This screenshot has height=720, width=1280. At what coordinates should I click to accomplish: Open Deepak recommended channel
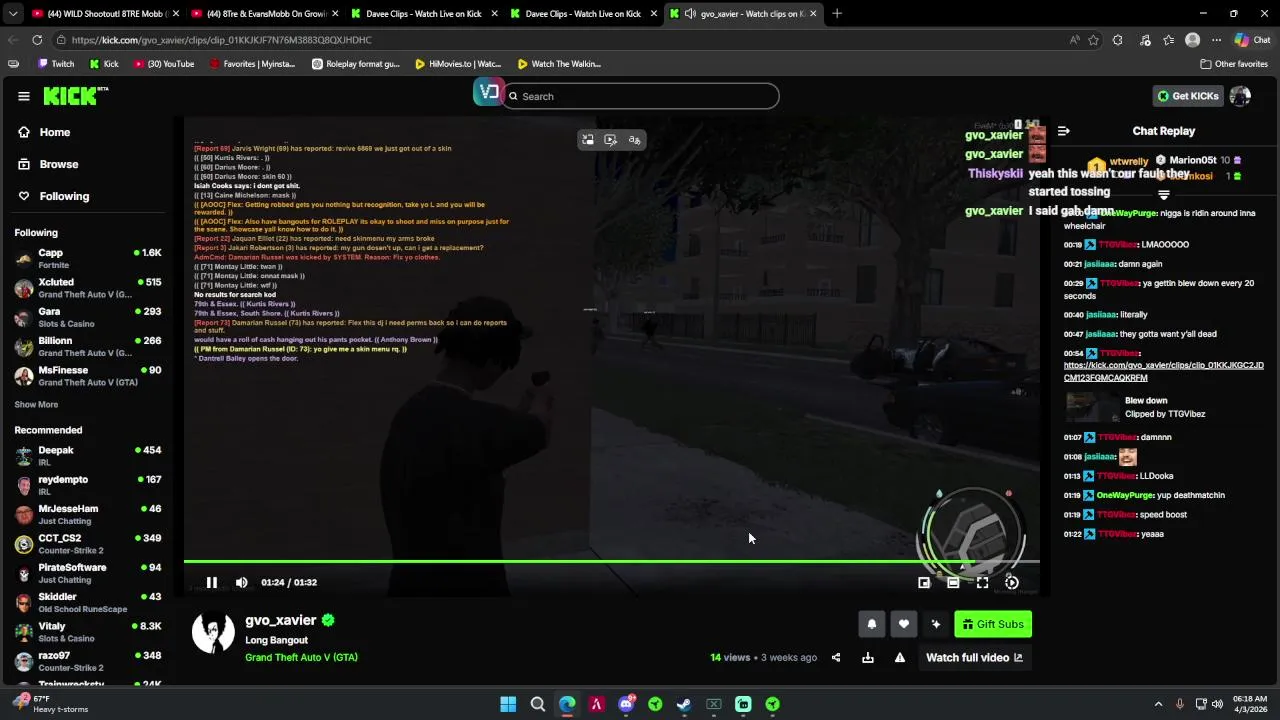coord(88,455)
